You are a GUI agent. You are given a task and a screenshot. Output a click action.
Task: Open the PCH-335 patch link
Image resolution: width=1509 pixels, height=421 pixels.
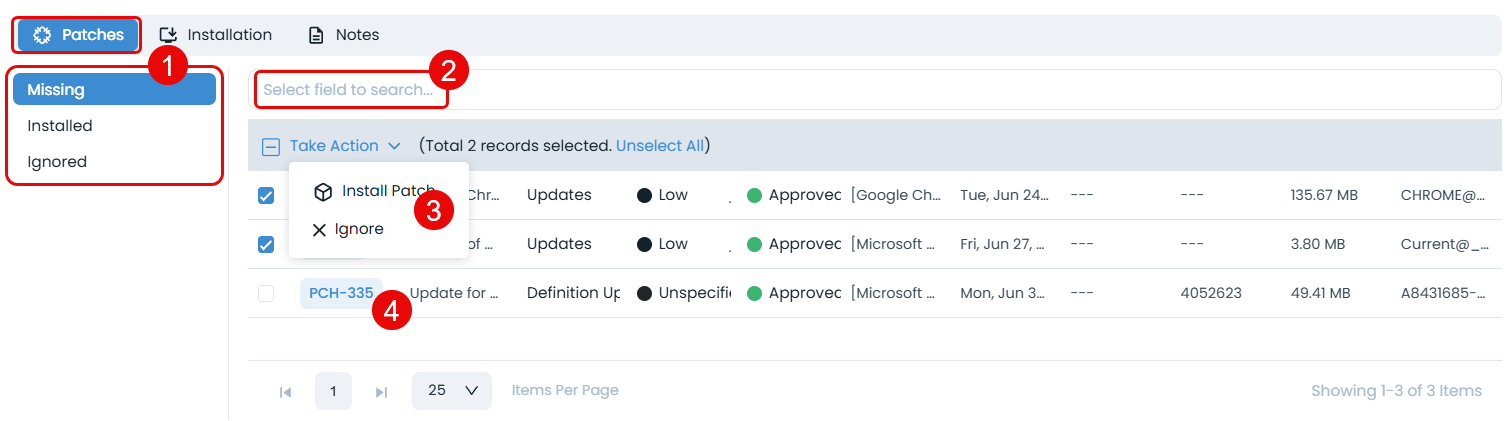340,293
